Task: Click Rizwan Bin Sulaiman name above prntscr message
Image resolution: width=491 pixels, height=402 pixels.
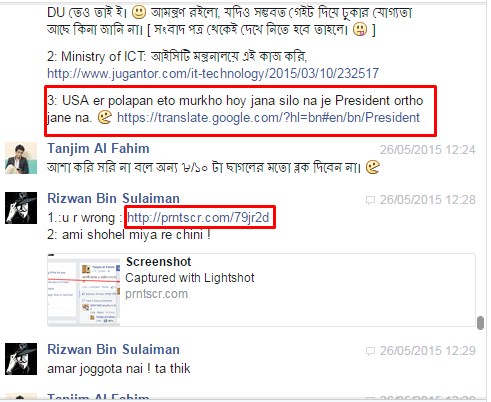Action: [x=113, y=198]
